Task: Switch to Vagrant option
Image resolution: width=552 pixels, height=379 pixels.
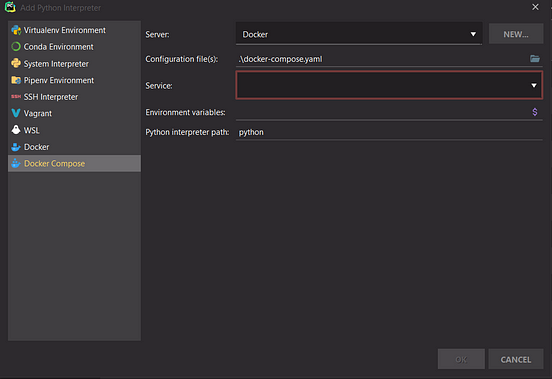Action: click(x=74, y=113)
